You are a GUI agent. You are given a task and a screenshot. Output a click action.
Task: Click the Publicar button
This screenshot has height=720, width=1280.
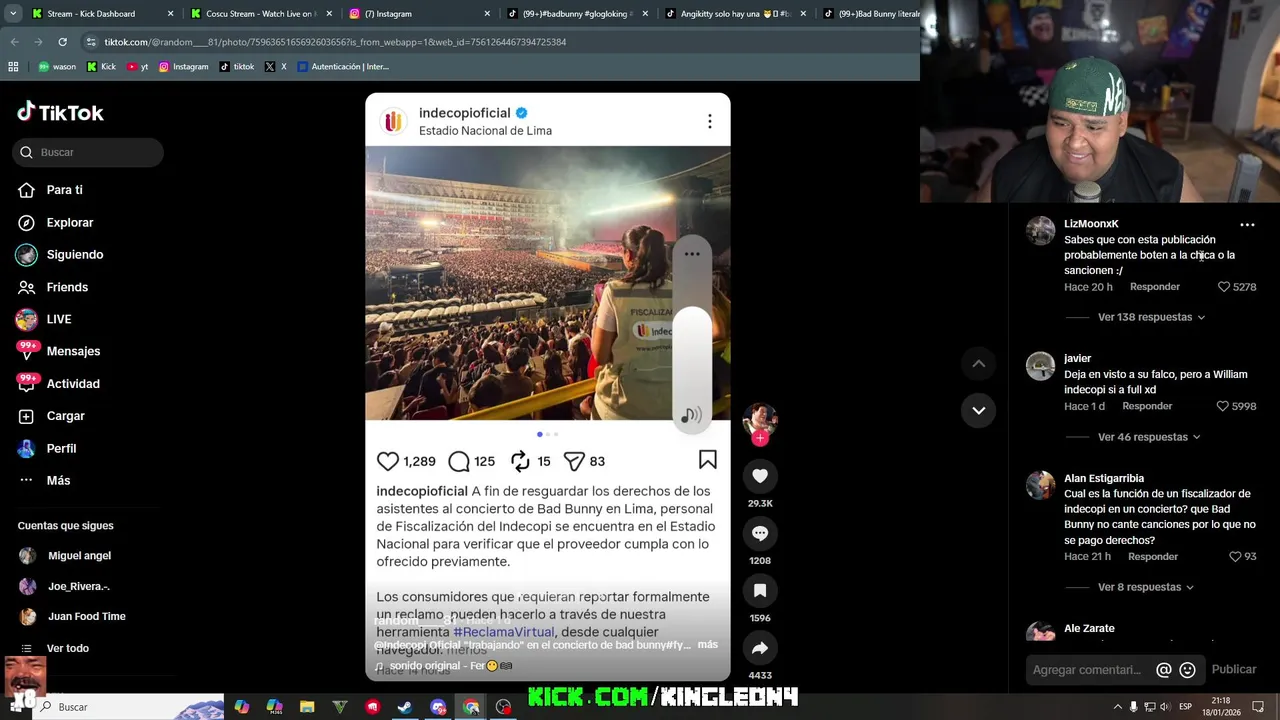(x=1234, y=670)
